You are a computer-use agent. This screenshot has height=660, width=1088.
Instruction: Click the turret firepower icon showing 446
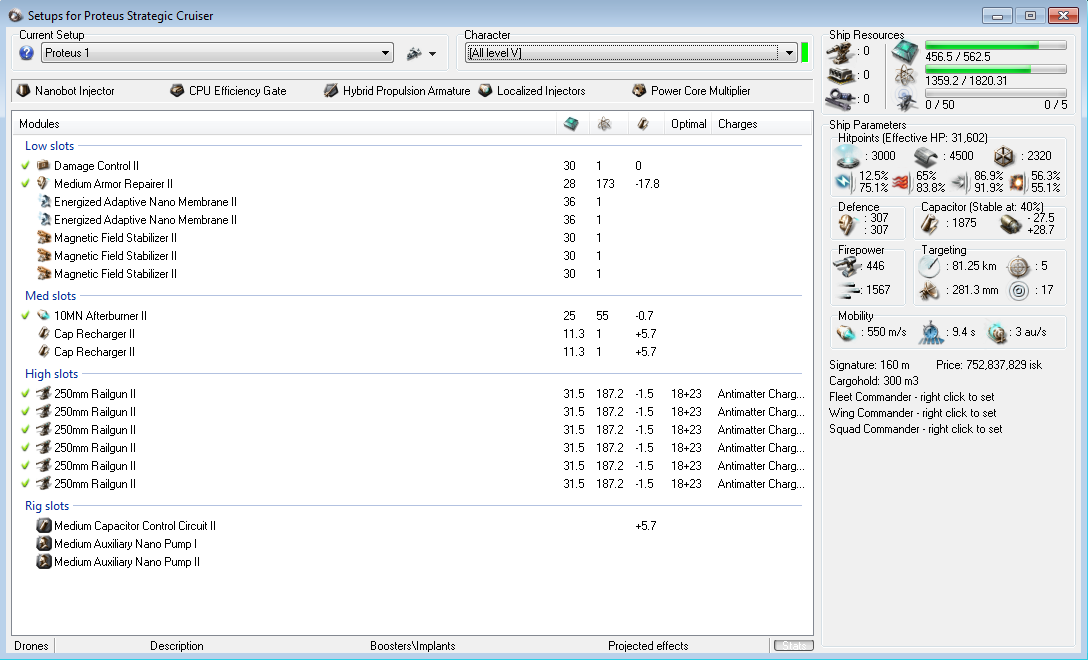[x=847, y=266]
